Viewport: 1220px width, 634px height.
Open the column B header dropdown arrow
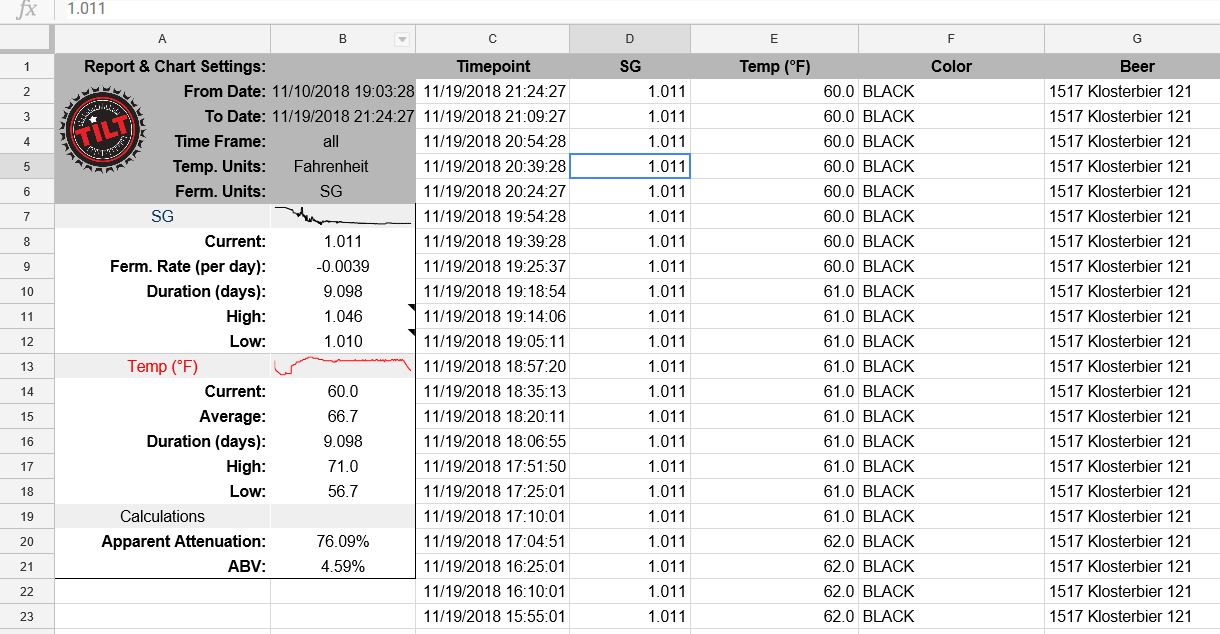point(402,40)
